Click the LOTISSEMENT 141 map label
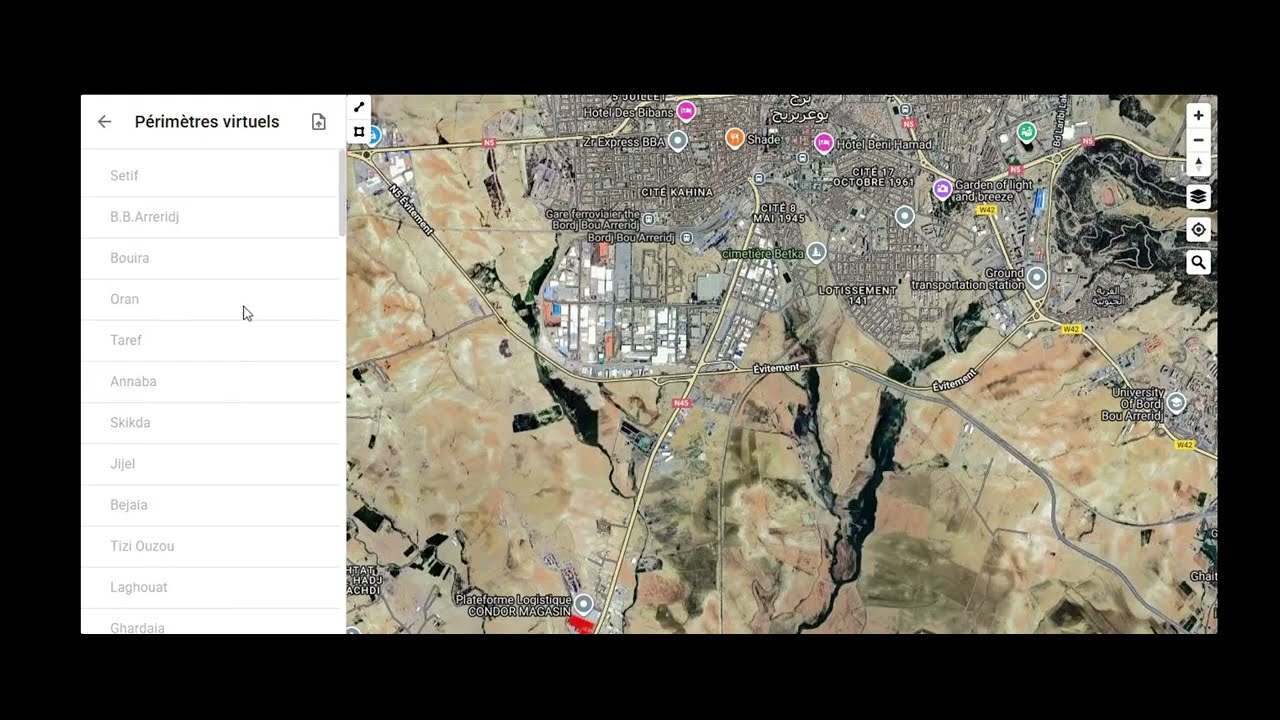Viewport: 1280px width, 720px height. 857,295
